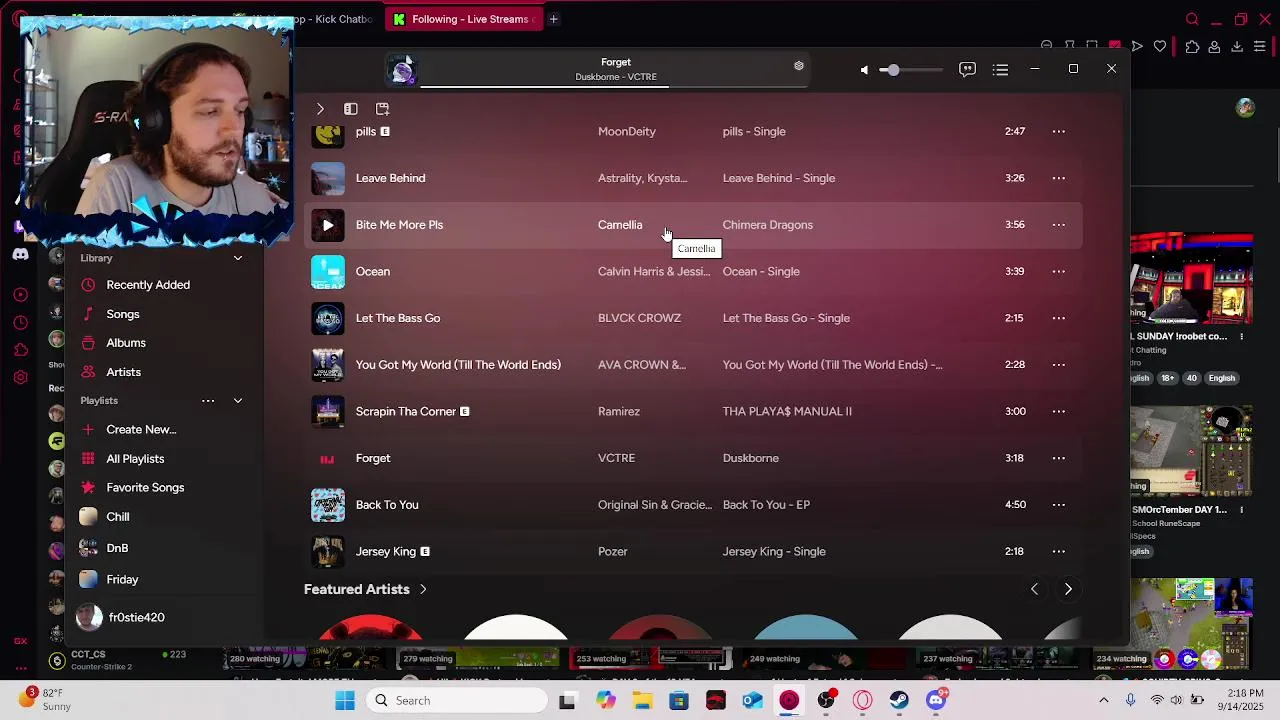1280x720 pixels.
Task: Open Albums in Library
Action: (126, 343)
